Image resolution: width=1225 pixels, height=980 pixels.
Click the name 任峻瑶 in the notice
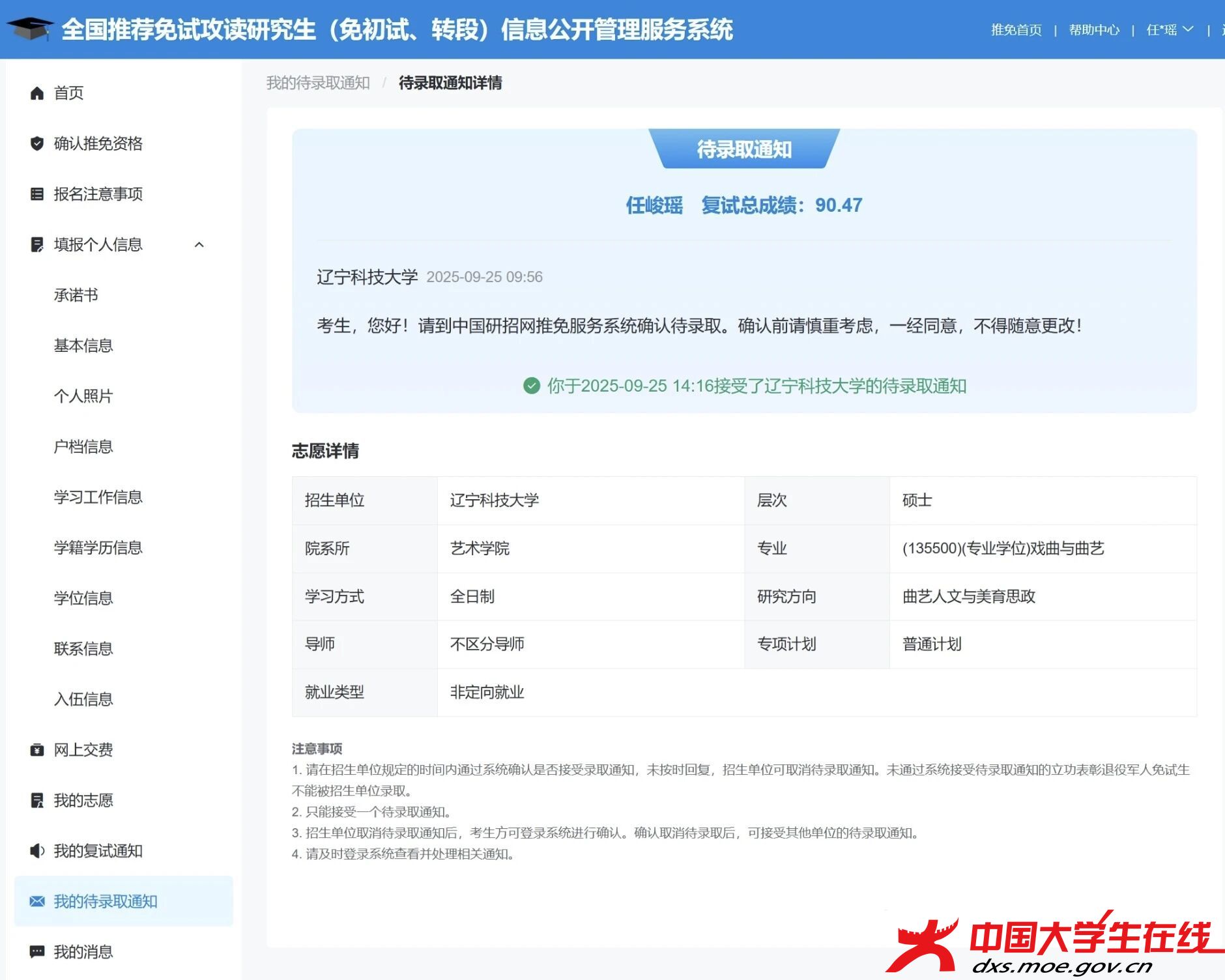(x=654, y=205)
